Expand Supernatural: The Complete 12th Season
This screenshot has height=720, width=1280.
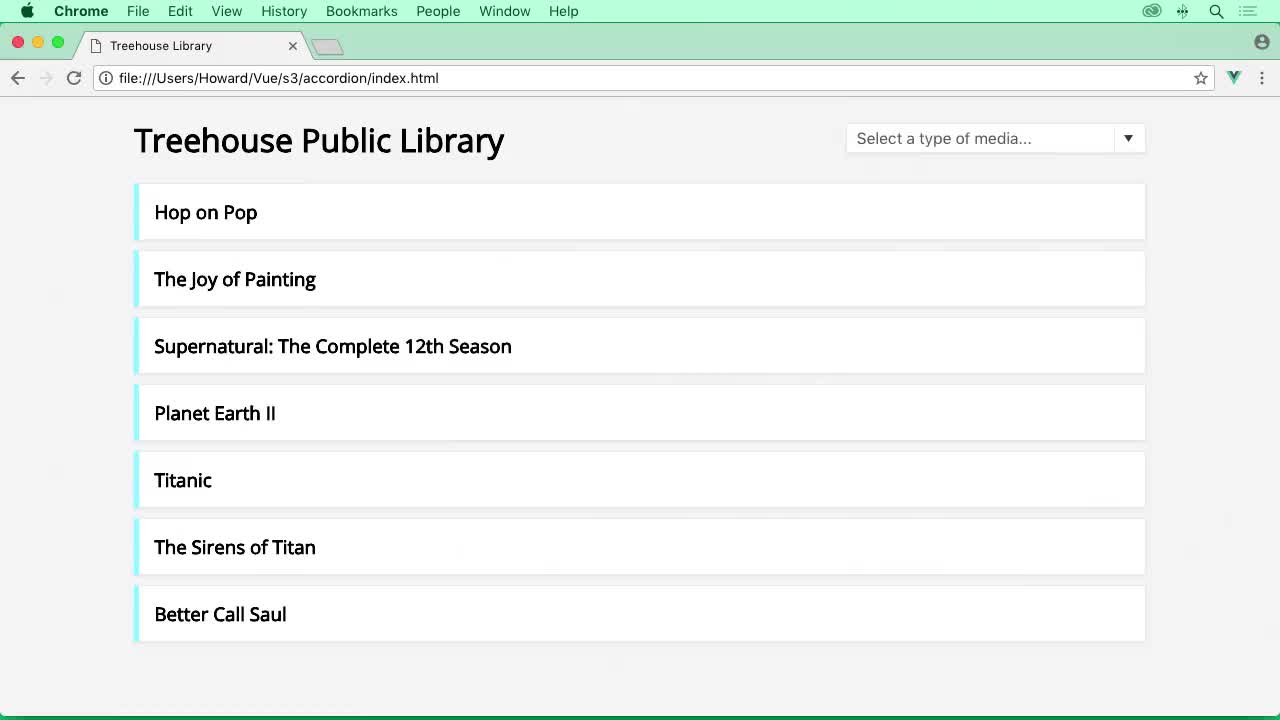pyautogui.click(x=640, y=346)
